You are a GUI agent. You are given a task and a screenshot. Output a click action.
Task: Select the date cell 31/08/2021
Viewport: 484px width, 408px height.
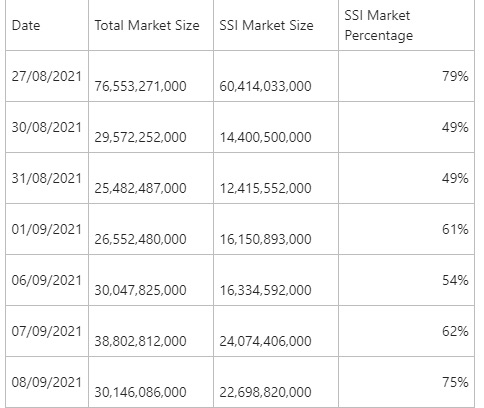(47, 178)
